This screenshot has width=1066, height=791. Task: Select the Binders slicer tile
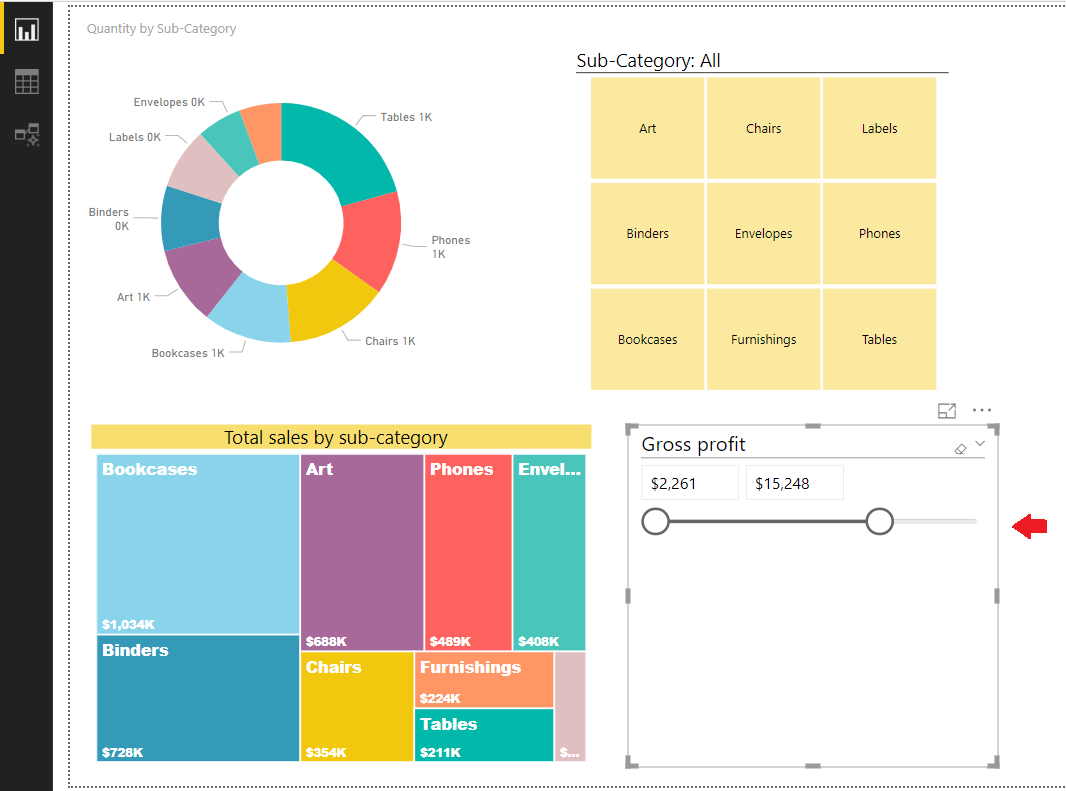[647, 233]
